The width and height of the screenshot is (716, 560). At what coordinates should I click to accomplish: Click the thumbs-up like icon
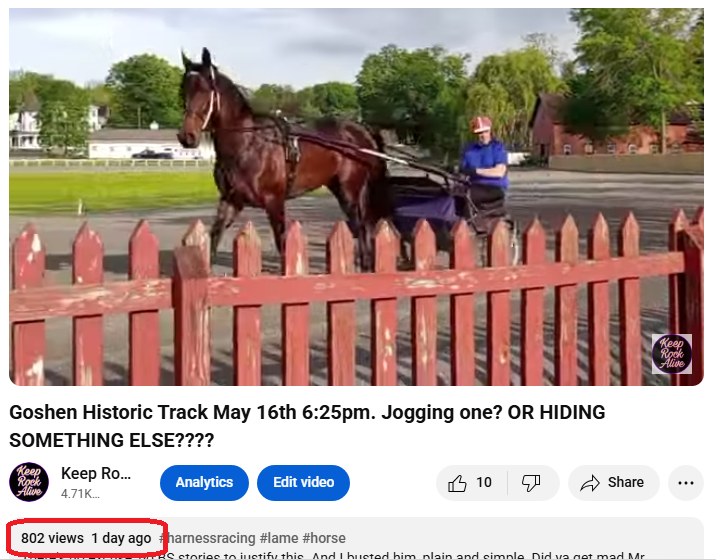[x=457, y=483]
